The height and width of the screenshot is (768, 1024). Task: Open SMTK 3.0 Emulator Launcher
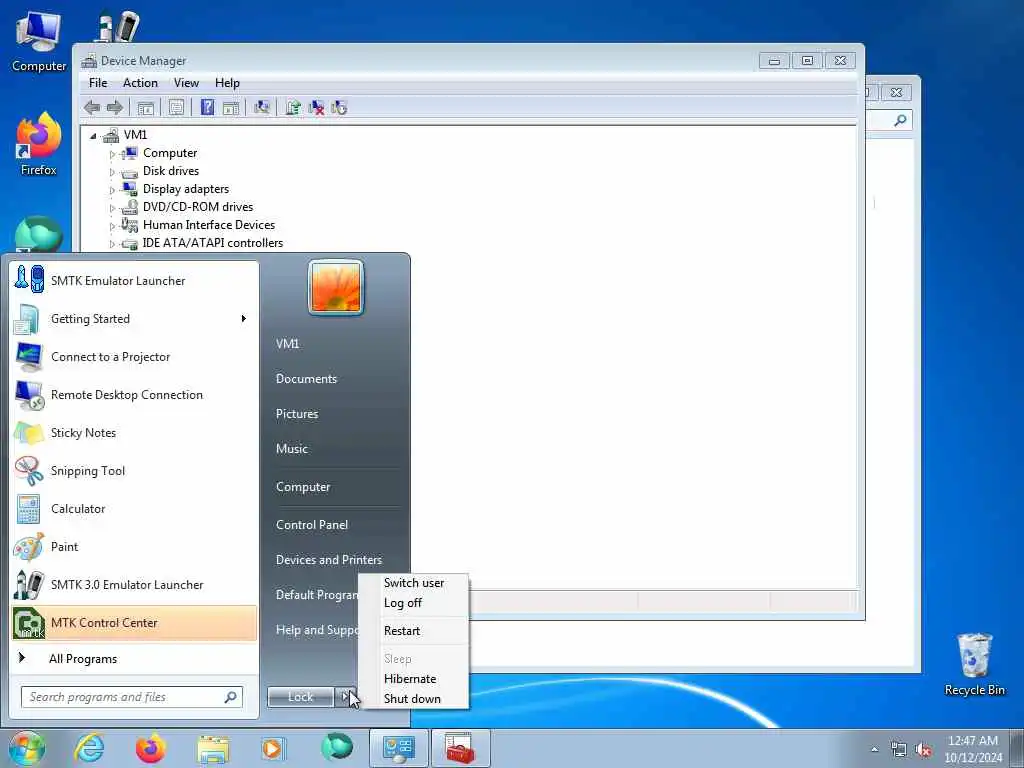click(135, 584)
